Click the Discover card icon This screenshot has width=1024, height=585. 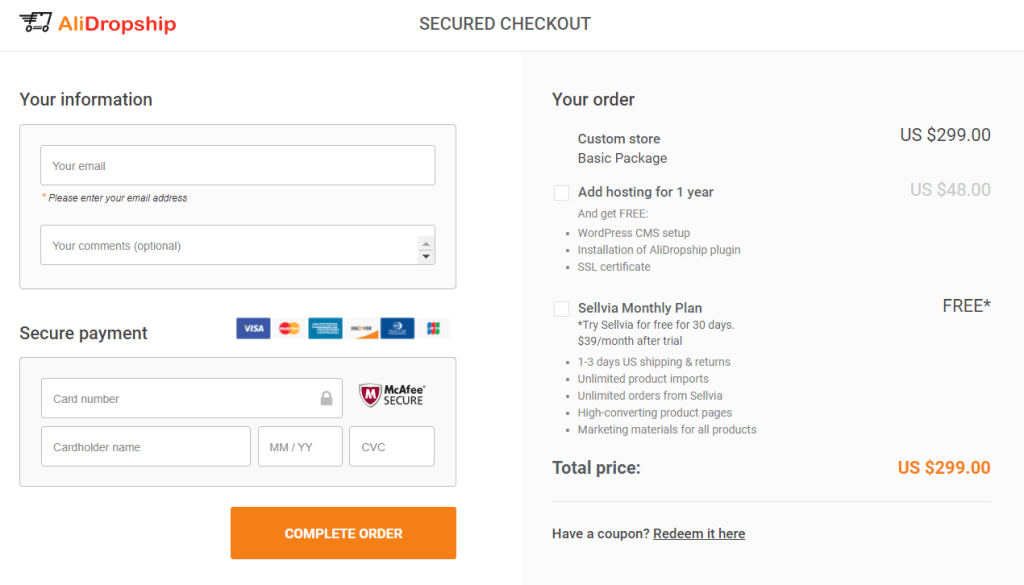click(361, 328)
